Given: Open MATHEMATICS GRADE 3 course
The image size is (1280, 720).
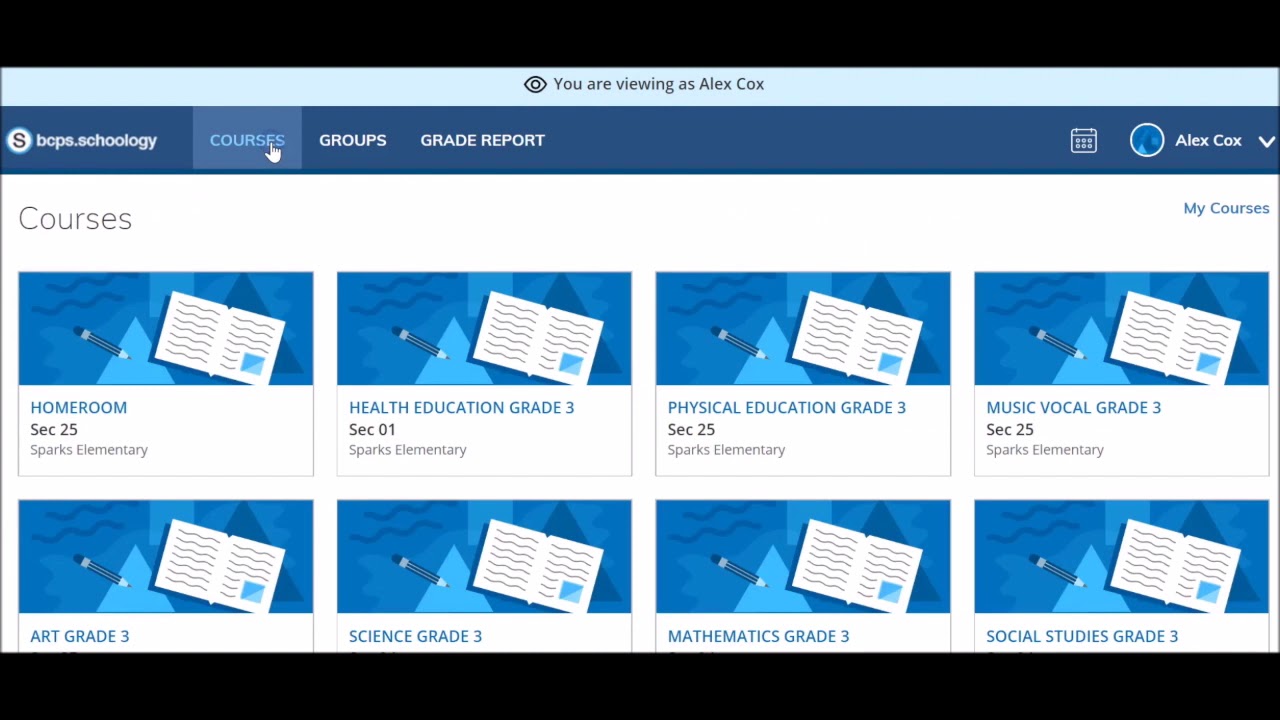Looking at the screenshot, I should coord(758,636).
